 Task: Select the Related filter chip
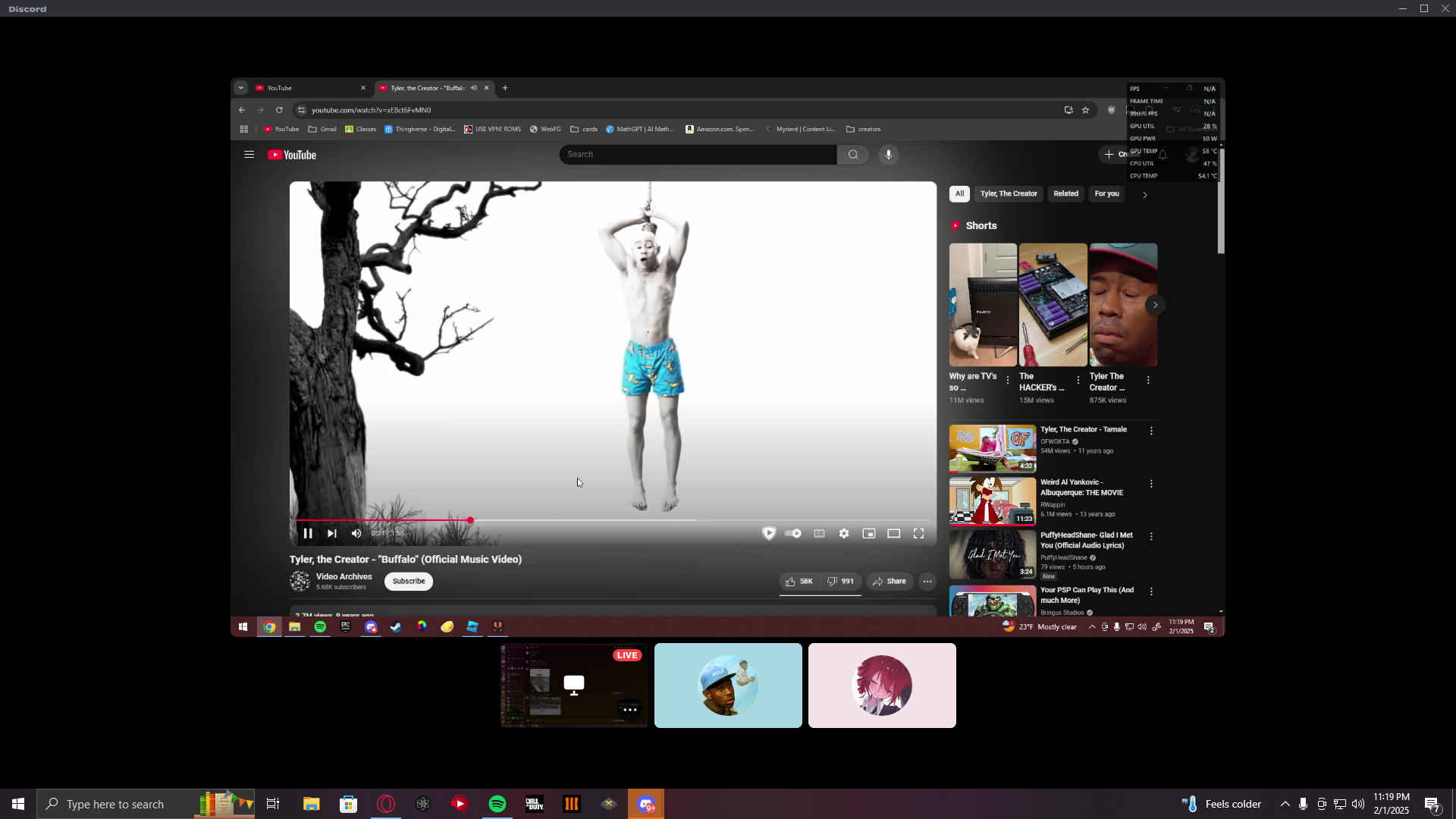(x=1065, y=194)
